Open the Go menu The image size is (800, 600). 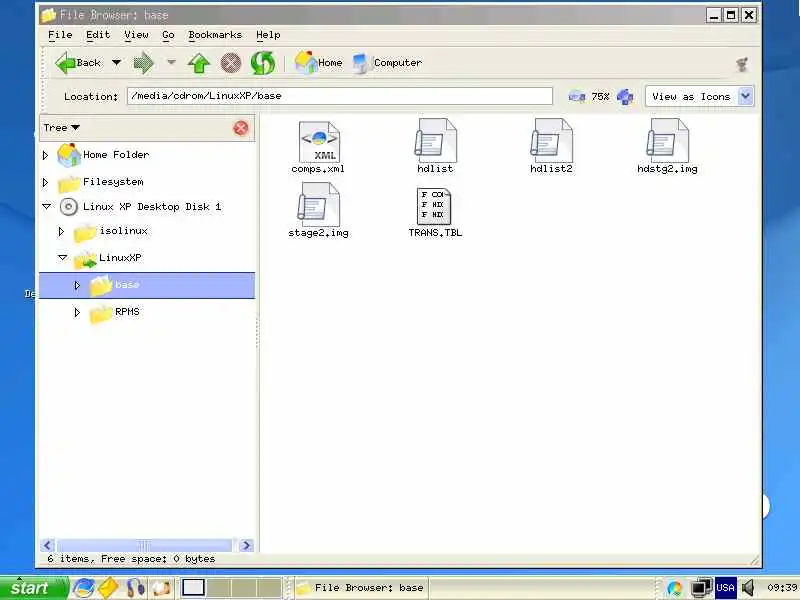(168, 35)
